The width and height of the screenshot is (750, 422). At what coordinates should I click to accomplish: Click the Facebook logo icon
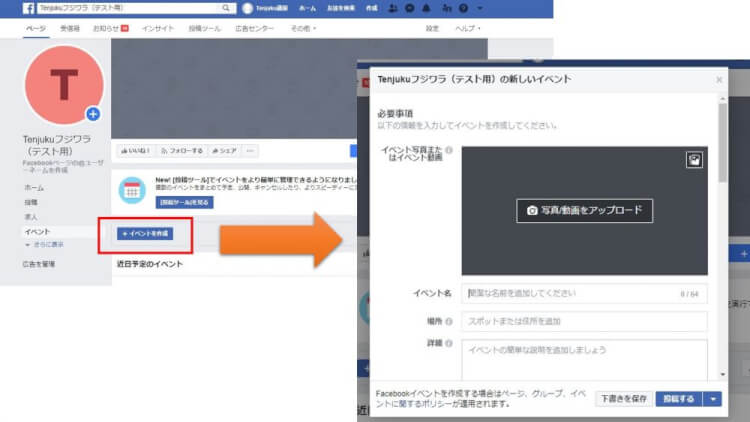pos(28,8)
